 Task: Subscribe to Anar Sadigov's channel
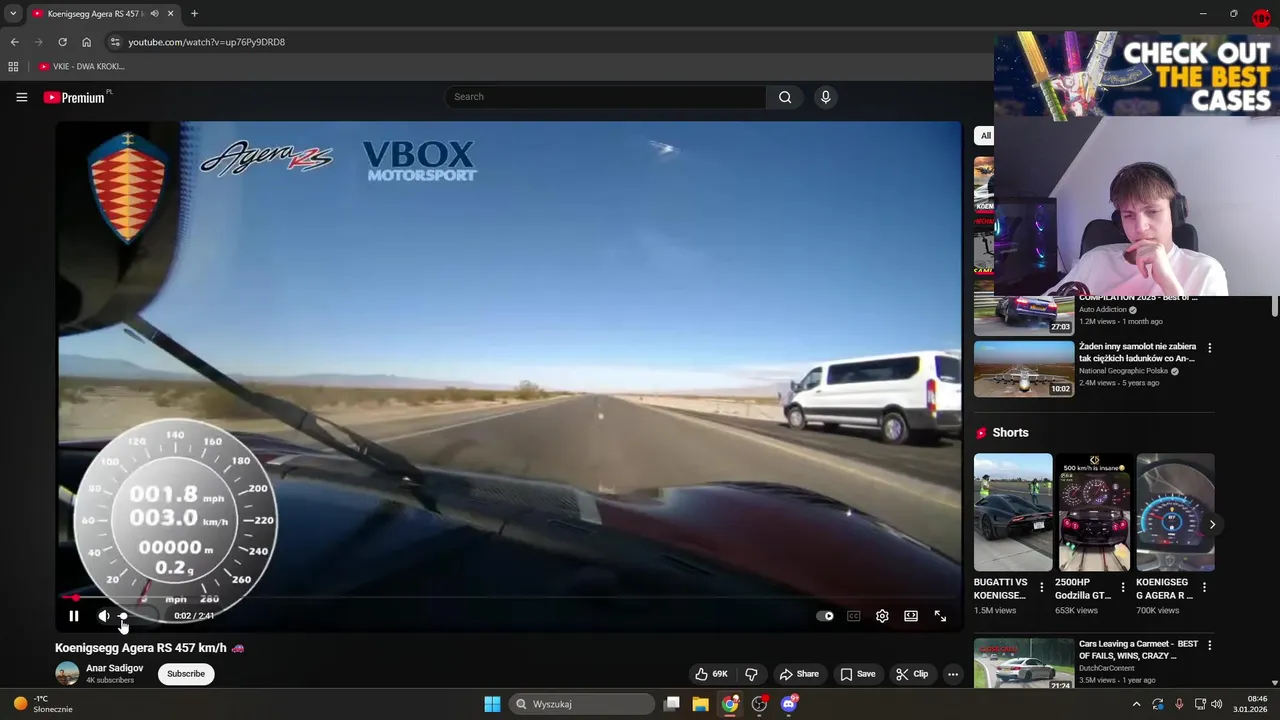click(186, 674)
